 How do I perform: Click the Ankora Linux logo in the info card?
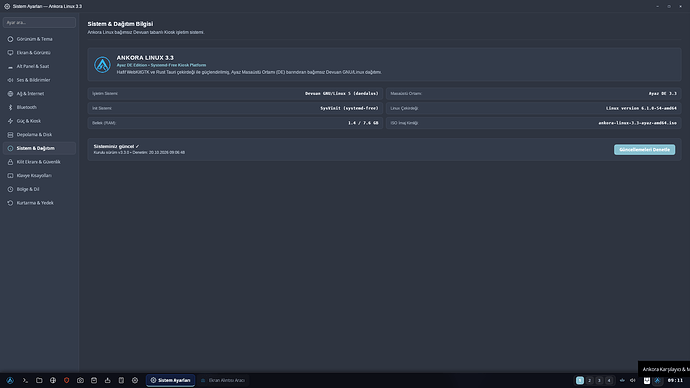[x=102, y=65]
